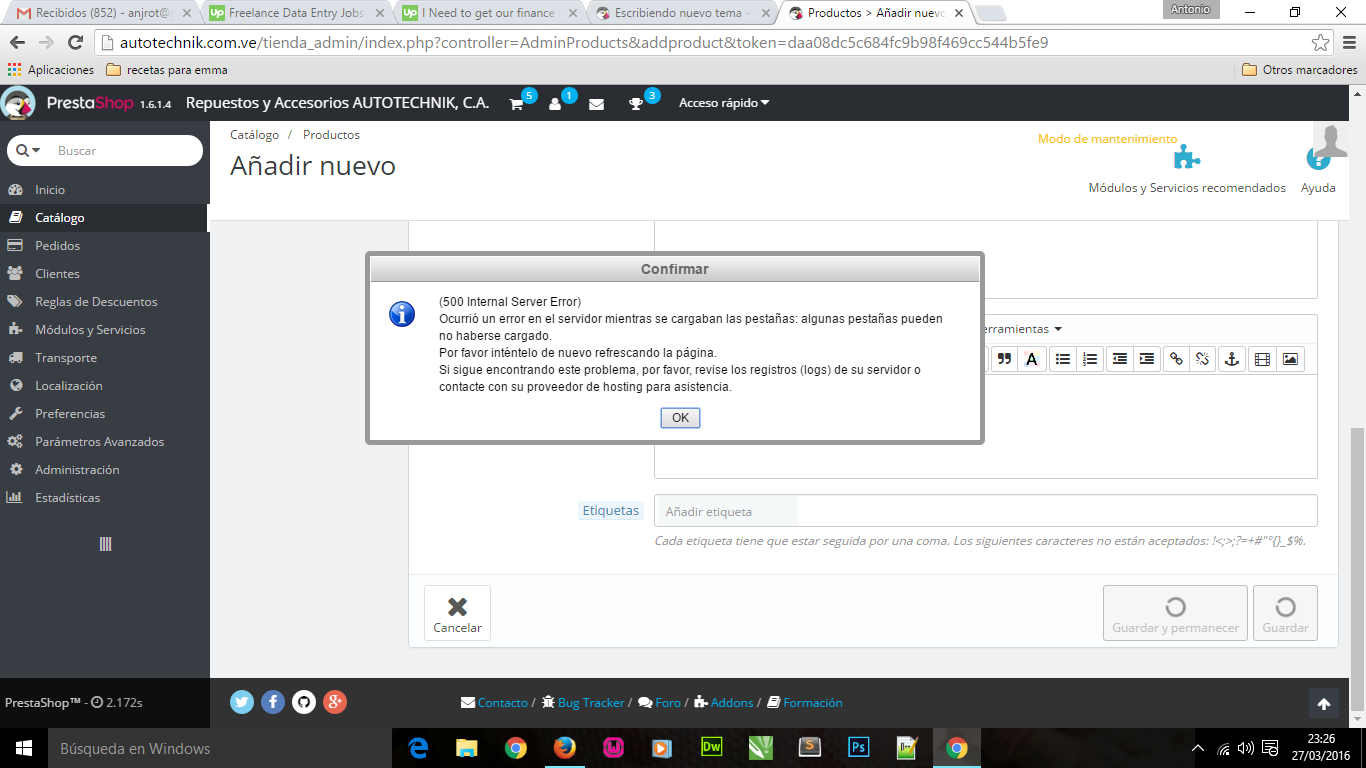Viewport: 1366px width, 768px height.
Task: Click the Añadir etiqueta tag input field
Action: coord(985,511)
